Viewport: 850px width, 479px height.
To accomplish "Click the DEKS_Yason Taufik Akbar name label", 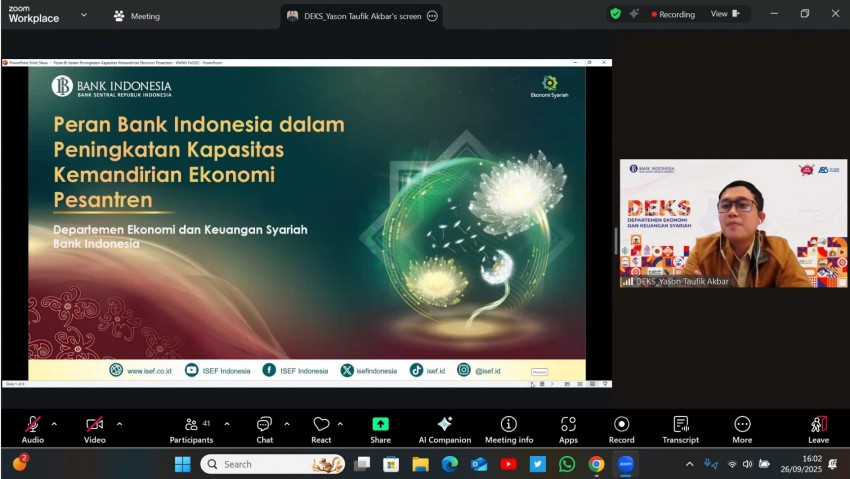I will 682,281.
